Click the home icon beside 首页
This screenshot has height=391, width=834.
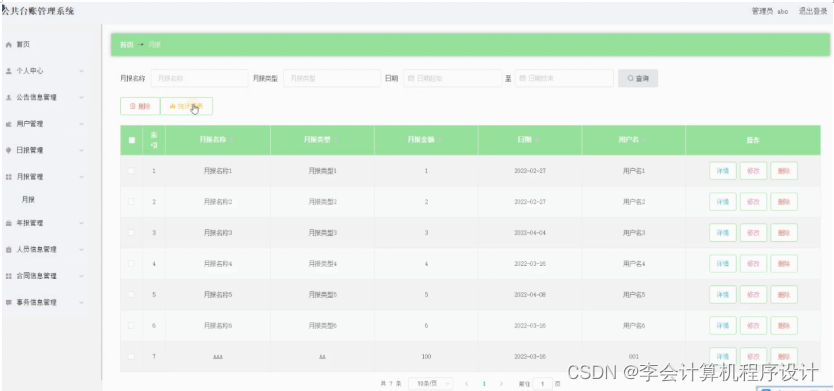click(x=9, y=45)
